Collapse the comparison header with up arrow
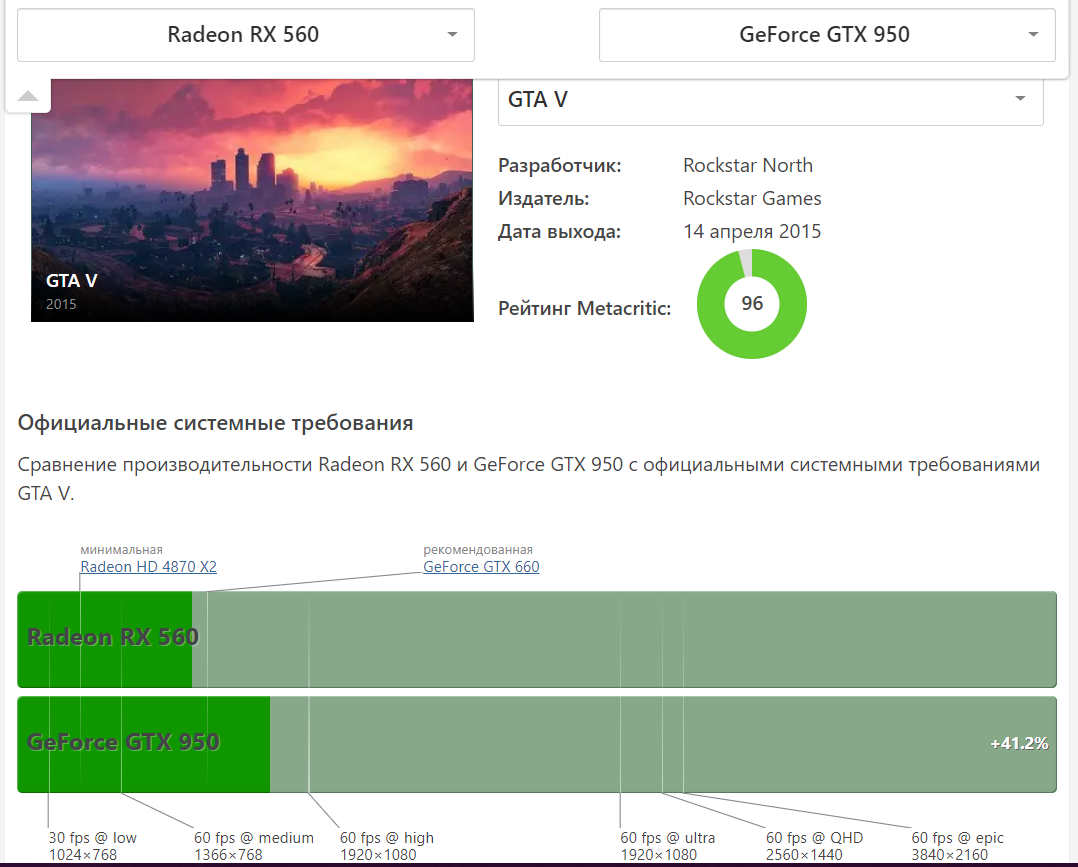This screenshot has height=867, width=1078. click(x=28, y=96)
